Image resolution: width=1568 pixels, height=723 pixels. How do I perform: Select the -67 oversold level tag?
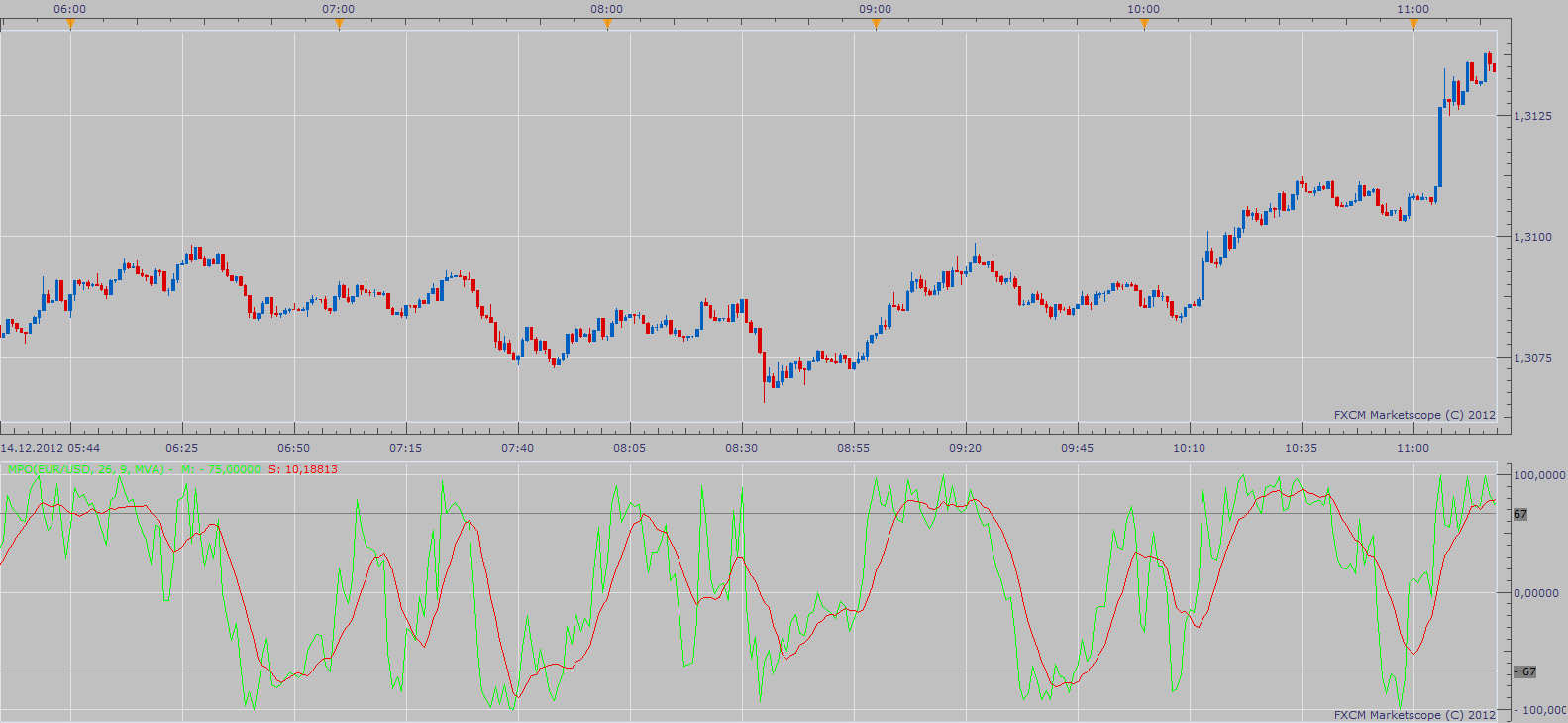point(1525,671)
